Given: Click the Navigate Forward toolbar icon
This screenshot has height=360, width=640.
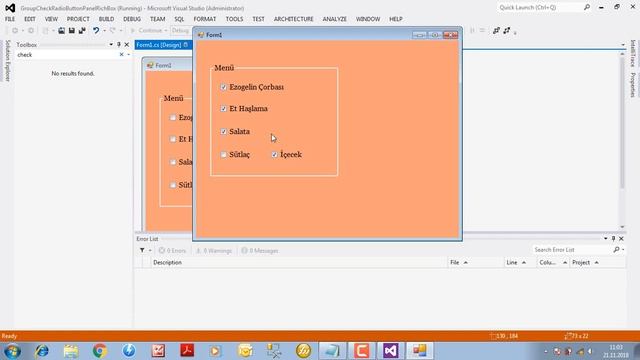Looking at the screenshot, I should [x=31, y=31].
